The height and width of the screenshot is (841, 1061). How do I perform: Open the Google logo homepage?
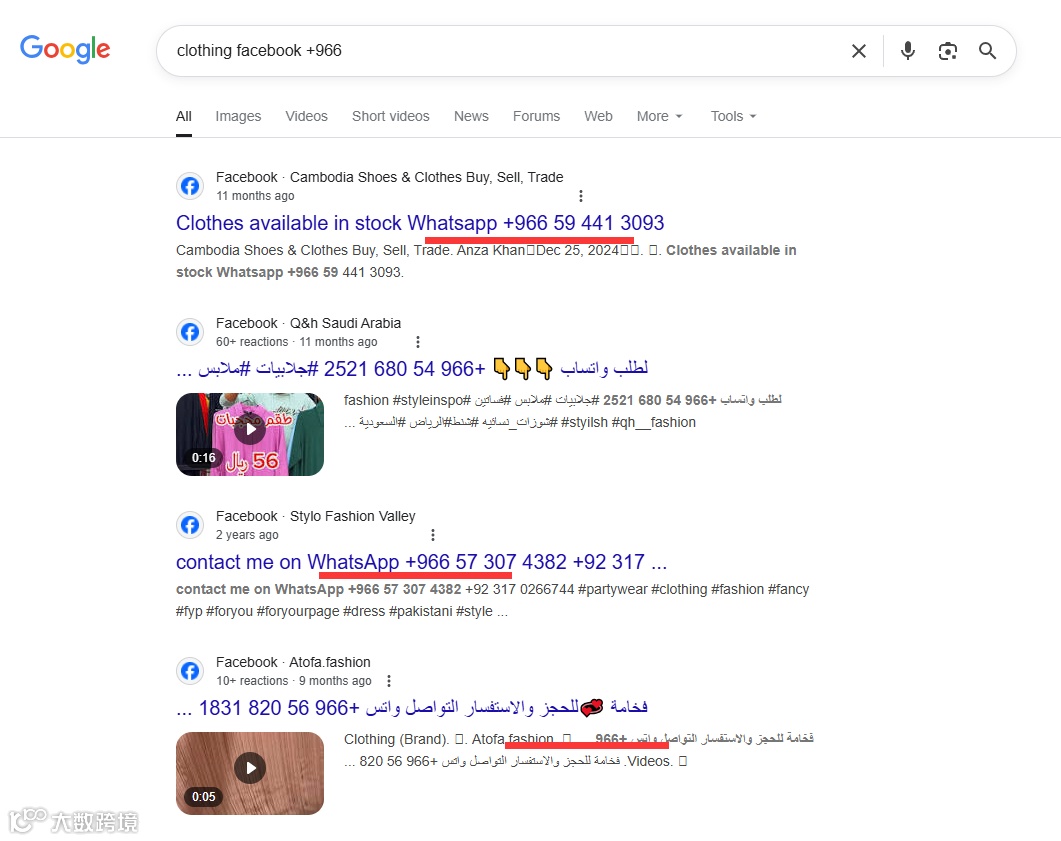coord(65,49)
